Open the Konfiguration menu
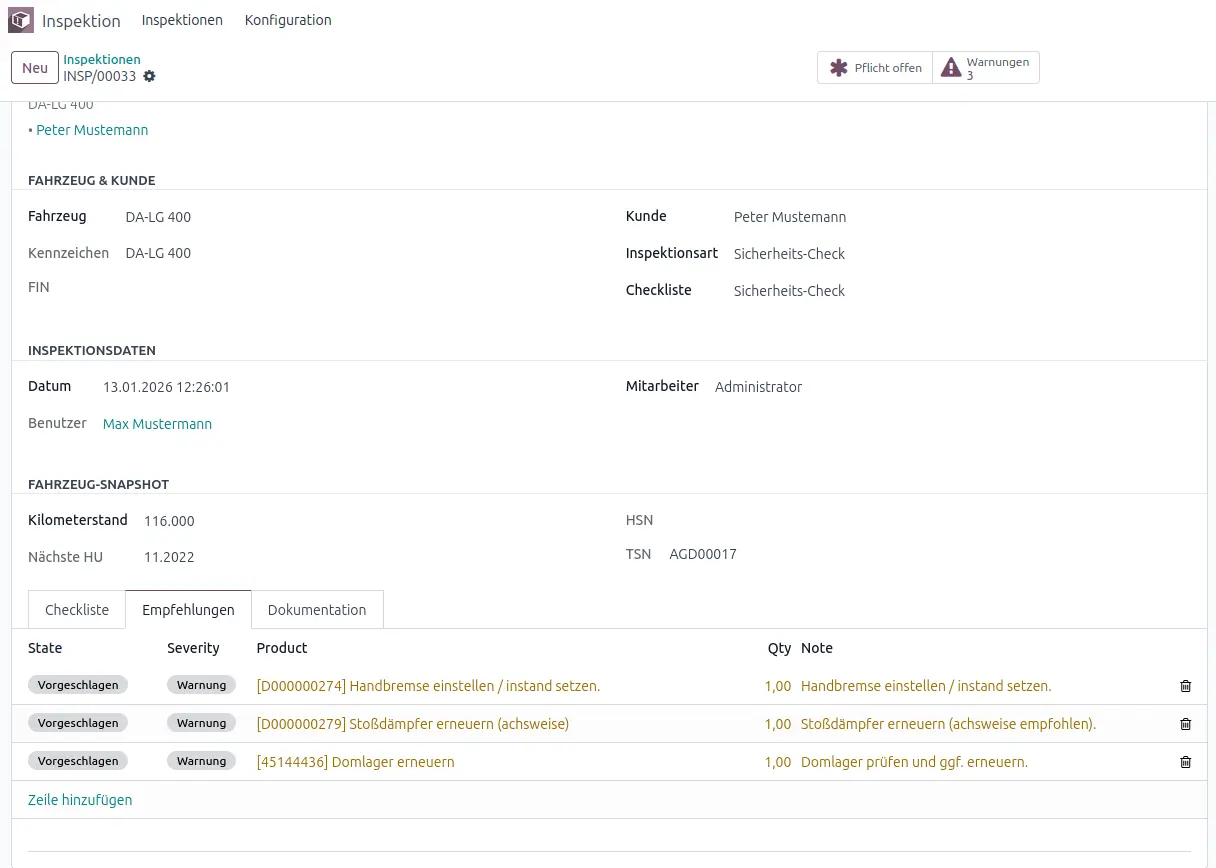 [288, 20]
